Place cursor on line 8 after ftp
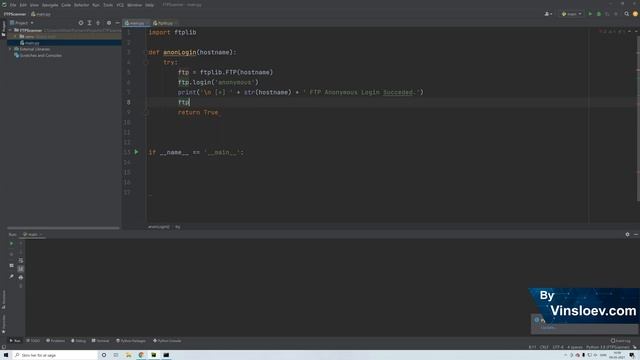640x360 pixels. pyautogui.click(x=190, y=102)
